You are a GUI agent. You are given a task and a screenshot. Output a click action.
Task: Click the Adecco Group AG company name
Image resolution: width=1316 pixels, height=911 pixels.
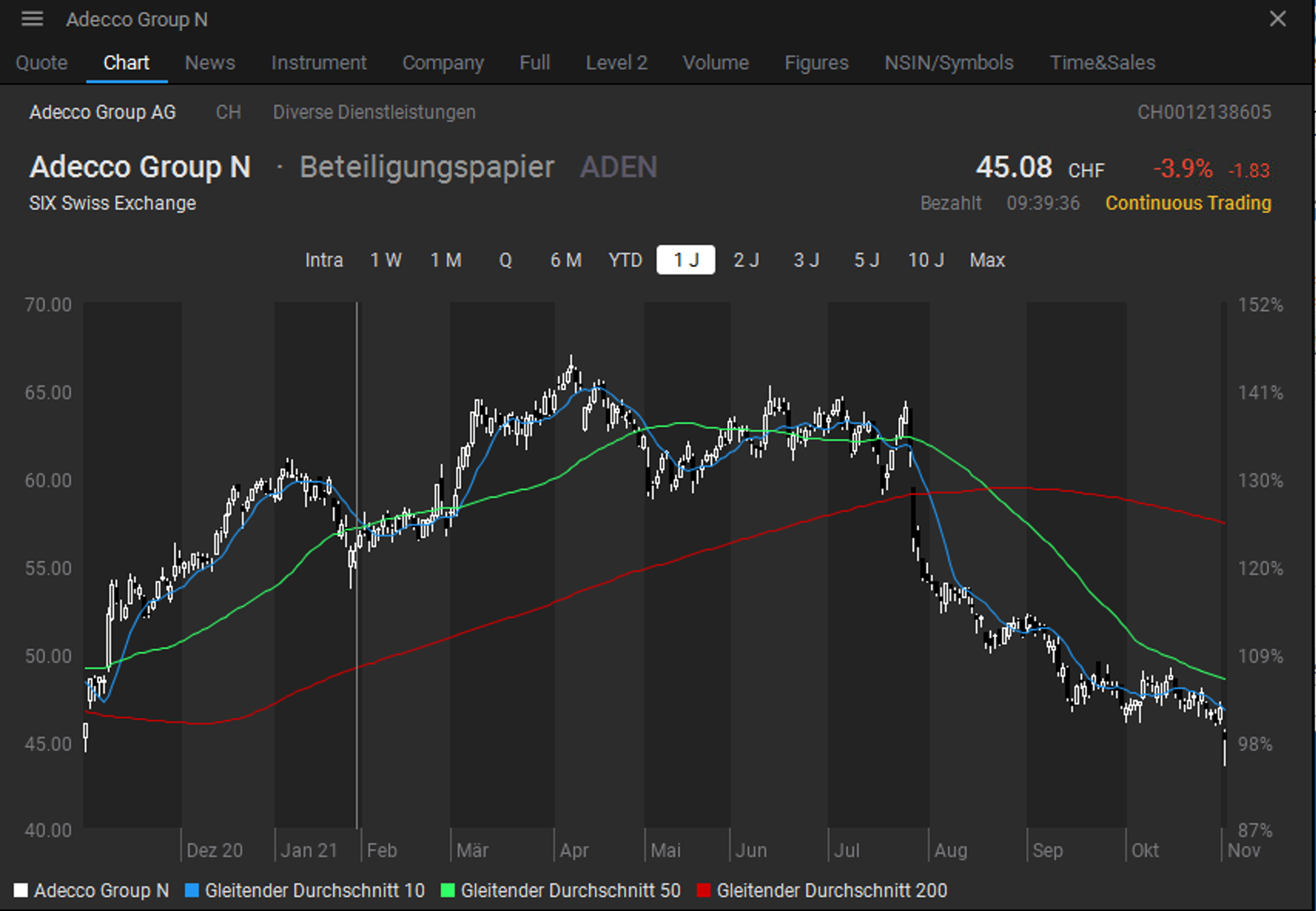(103, 112)
